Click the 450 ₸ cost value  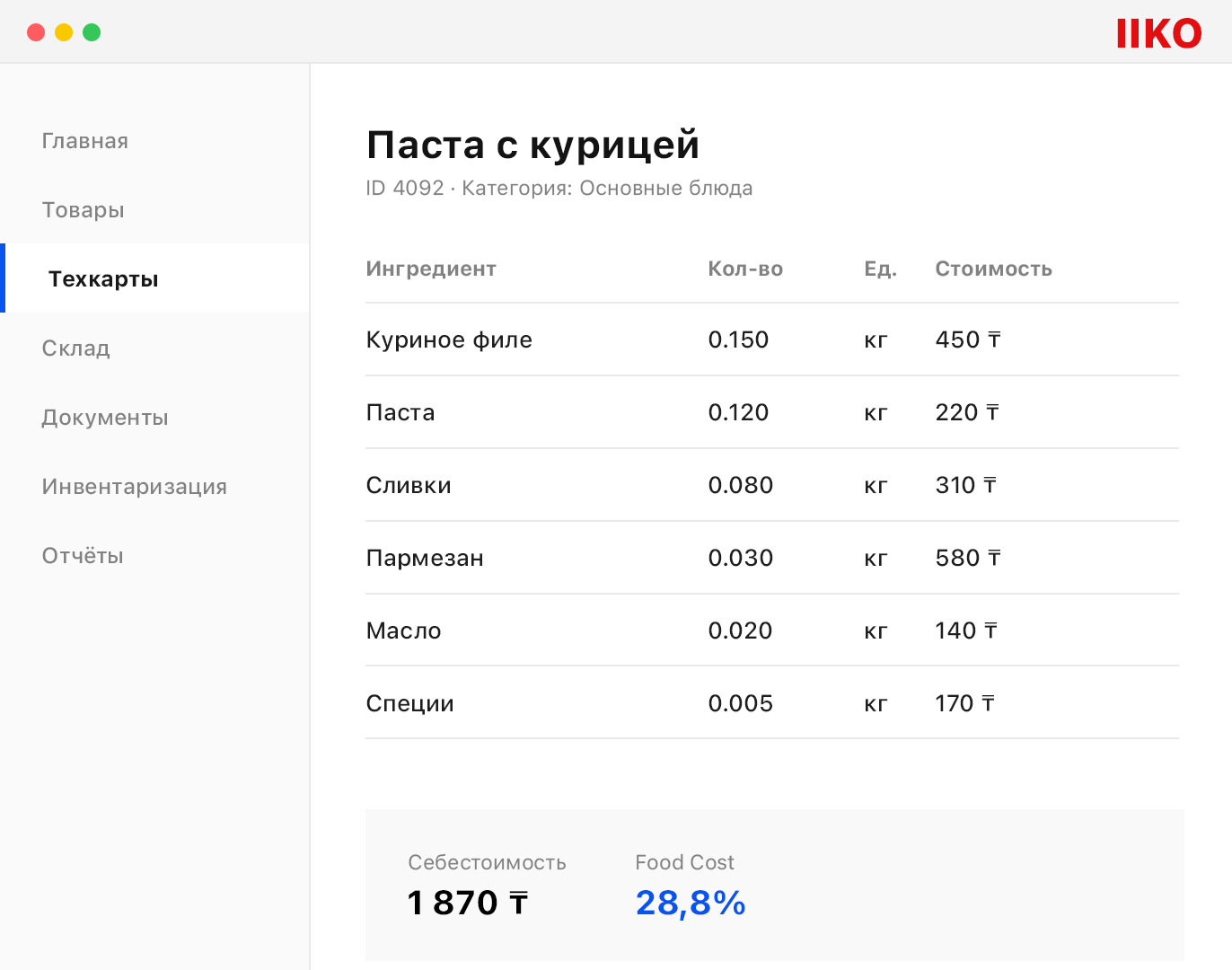point(968,339)
